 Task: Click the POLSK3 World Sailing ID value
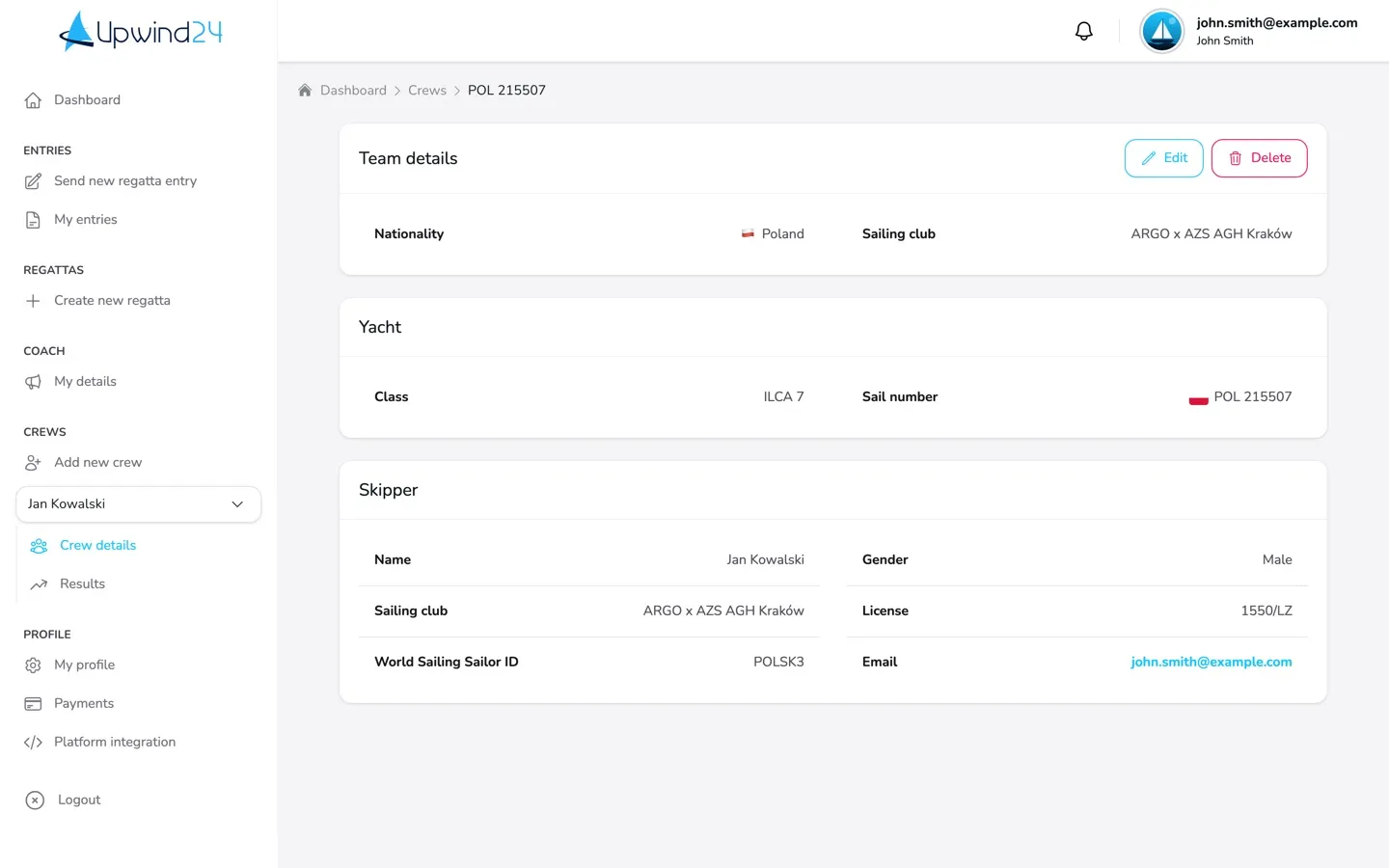778,663
